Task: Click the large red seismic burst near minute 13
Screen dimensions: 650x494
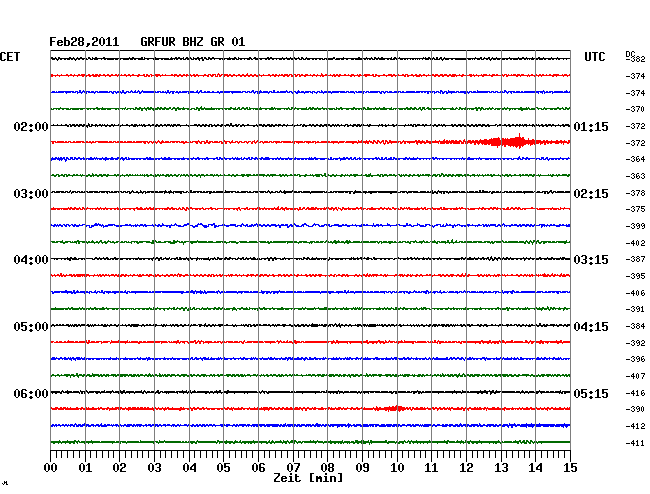Action: (506, 142)
